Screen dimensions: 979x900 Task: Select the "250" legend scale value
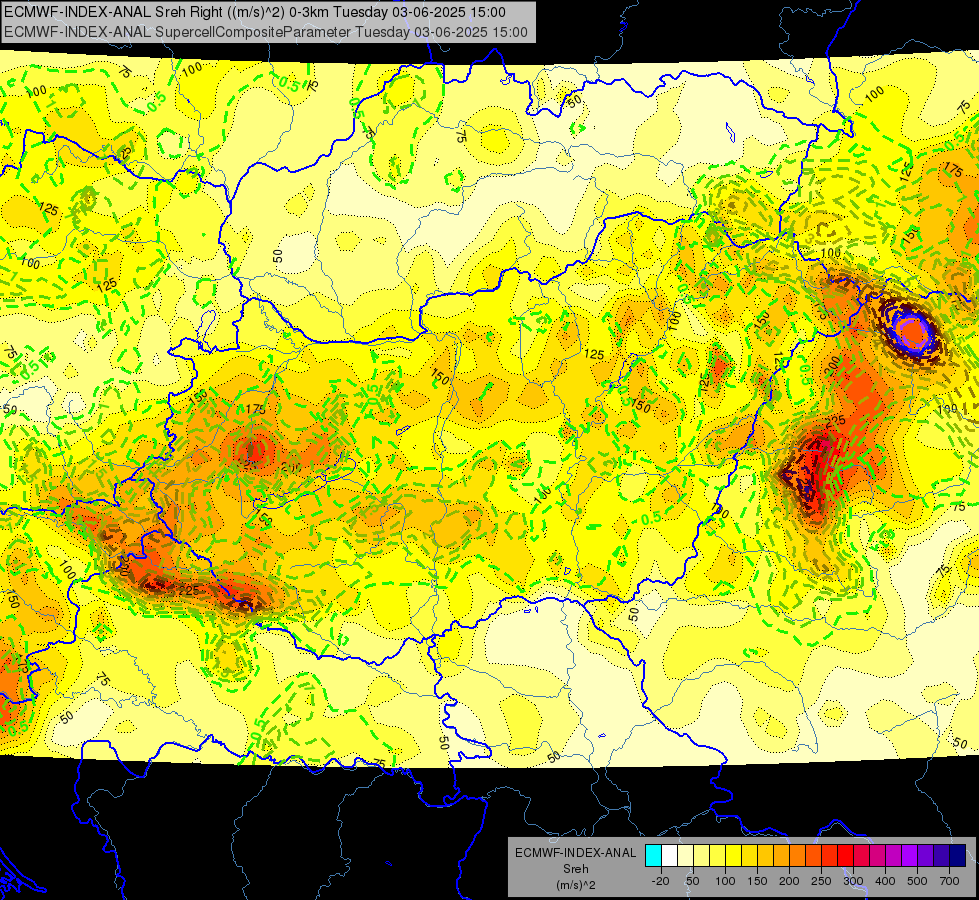coord(821,881)
